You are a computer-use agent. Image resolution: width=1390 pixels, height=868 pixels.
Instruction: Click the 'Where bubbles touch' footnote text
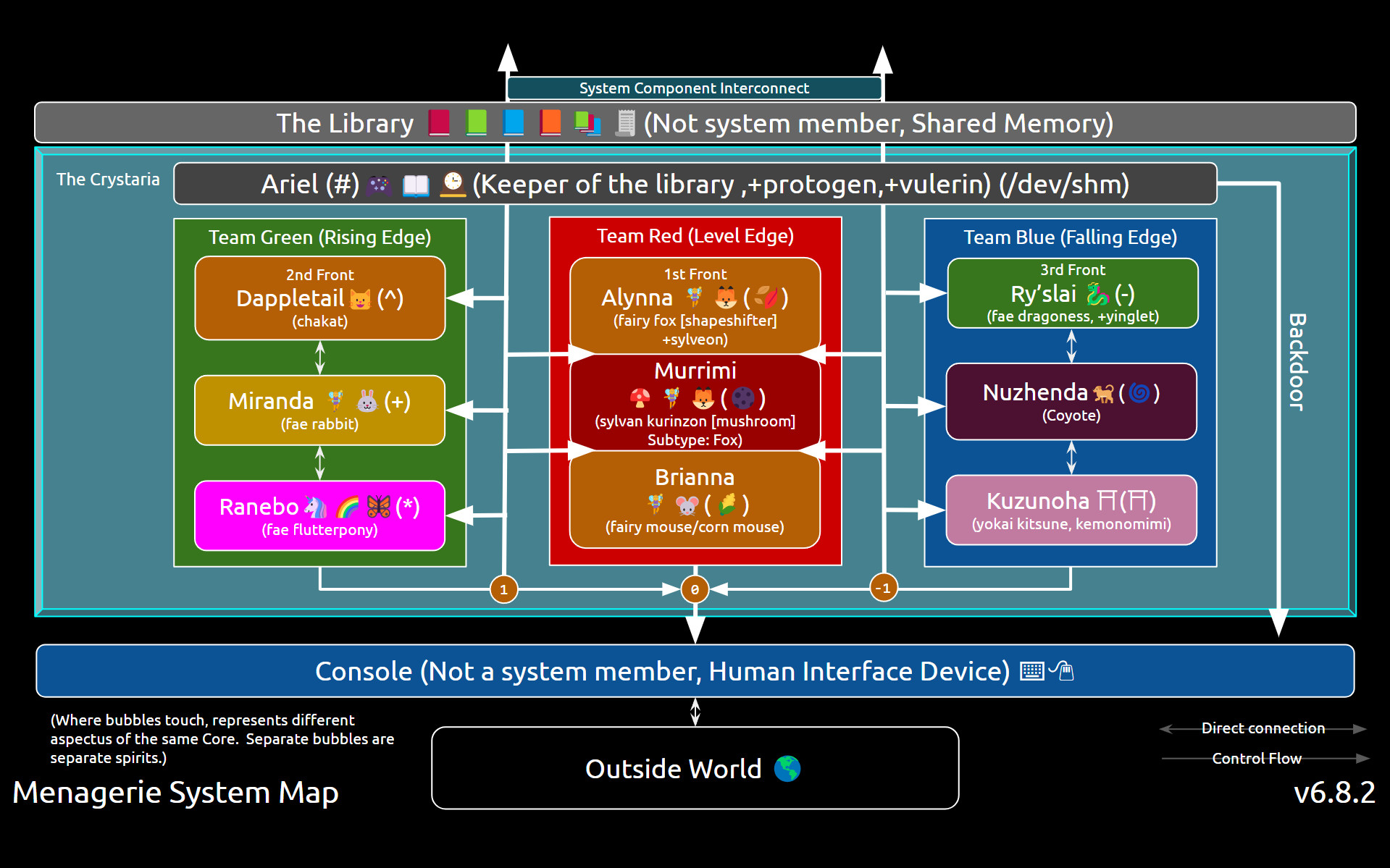coord(222,739)
